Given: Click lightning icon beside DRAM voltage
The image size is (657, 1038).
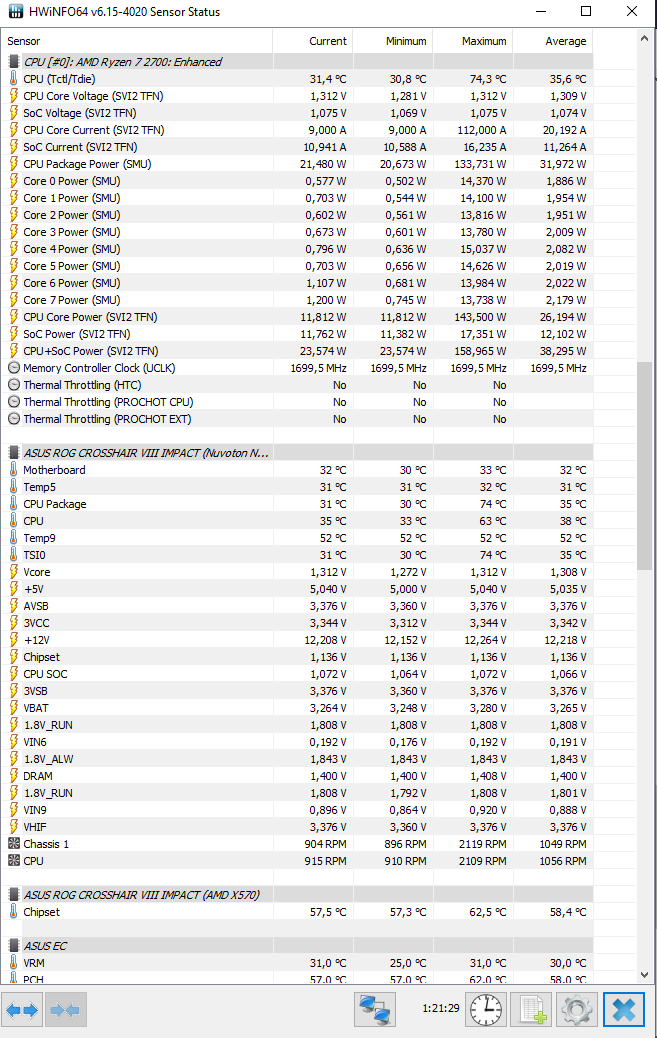Looking at the screenshot, I should pyautogui.click(x=13, y=776).
